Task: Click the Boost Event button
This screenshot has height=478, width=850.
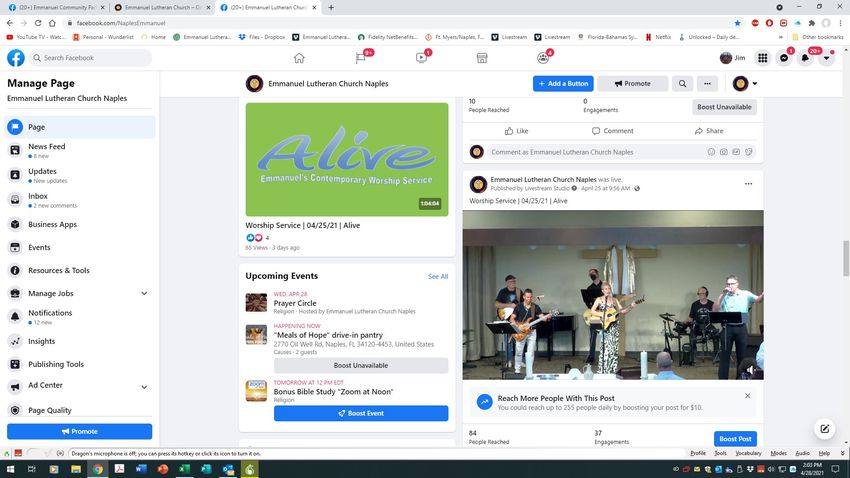Action: [x=361, y=413]
